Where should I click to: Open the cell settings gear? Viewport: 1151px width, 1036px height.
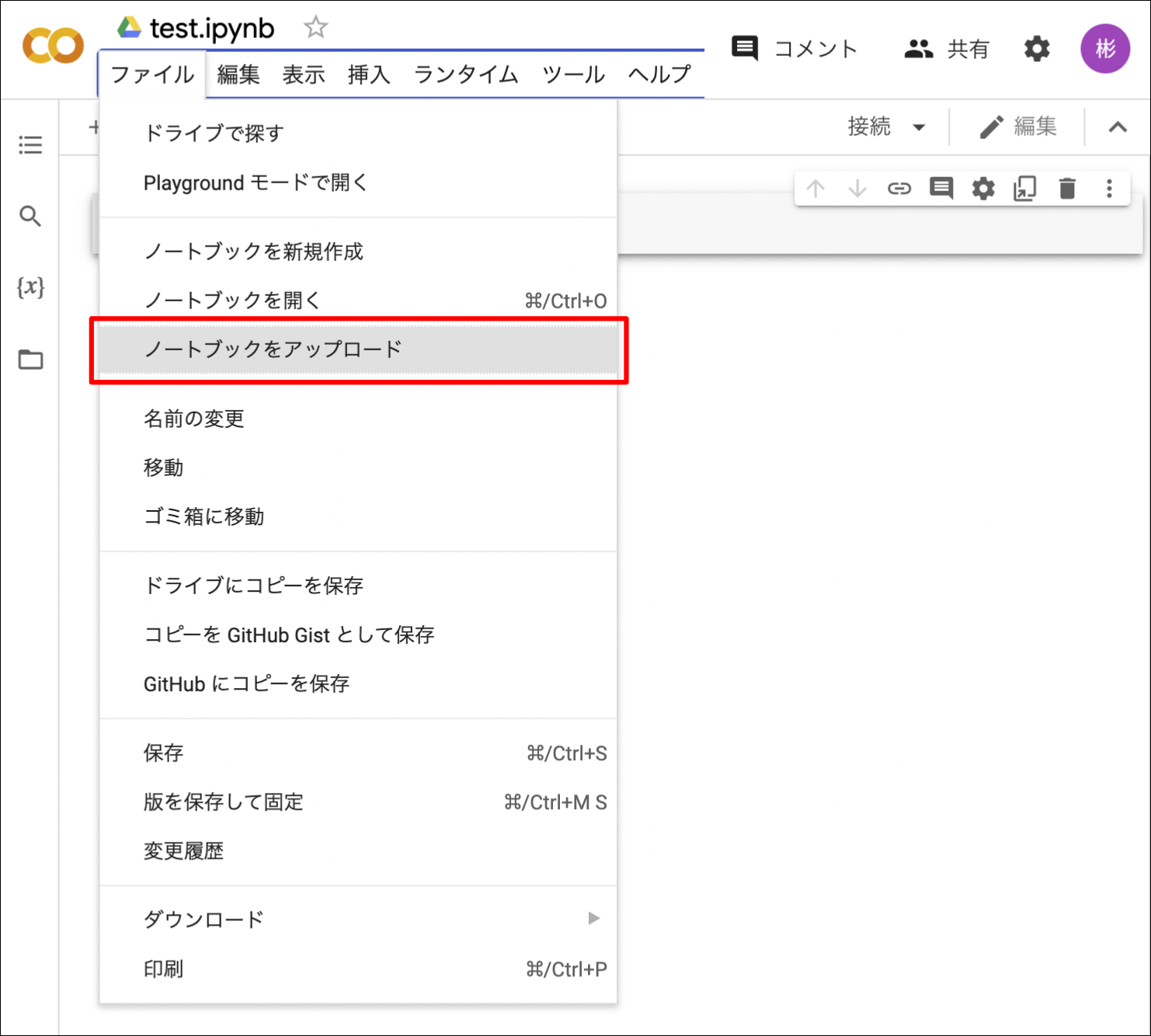(982, 188)
